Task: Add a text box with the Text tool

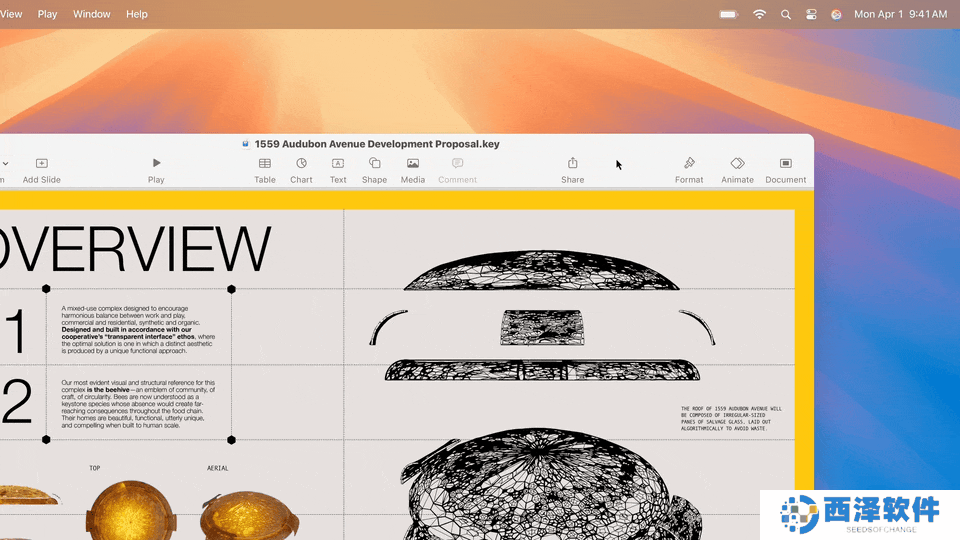Action: [338, 169]
